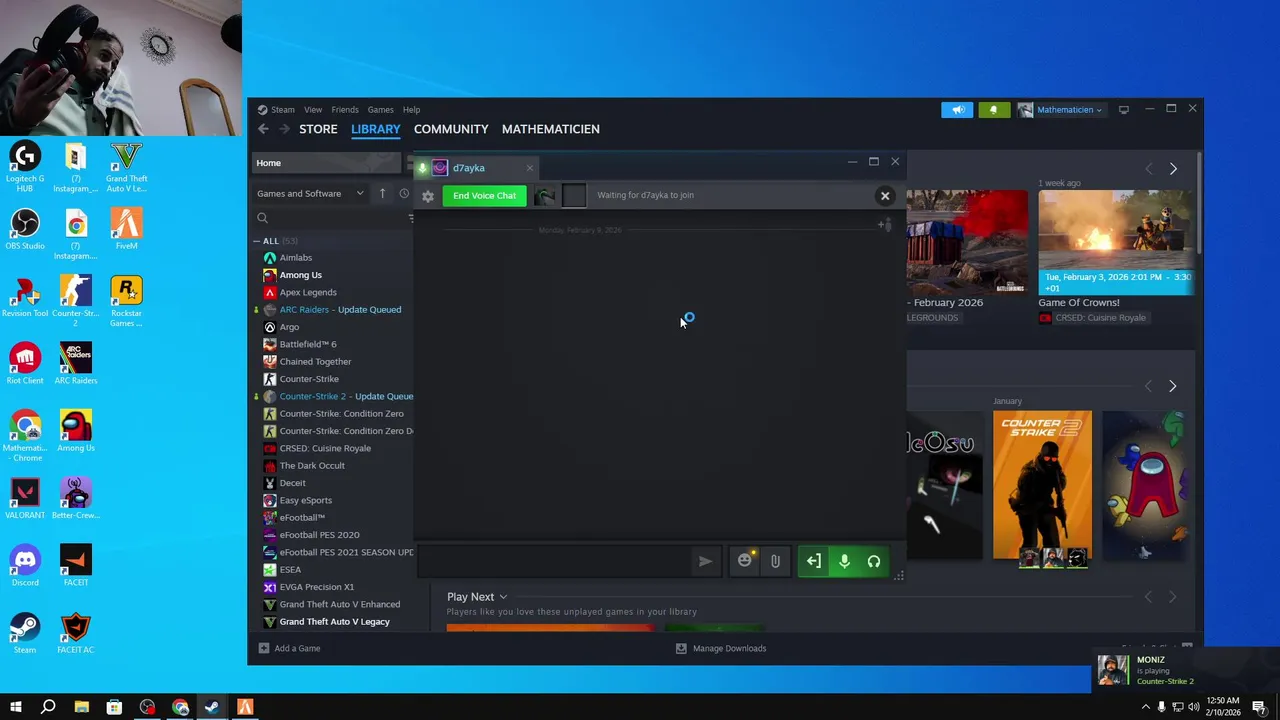Leave voice chat using the exit arrow icon
1280x720 pixels.
(x=814, y=562)
